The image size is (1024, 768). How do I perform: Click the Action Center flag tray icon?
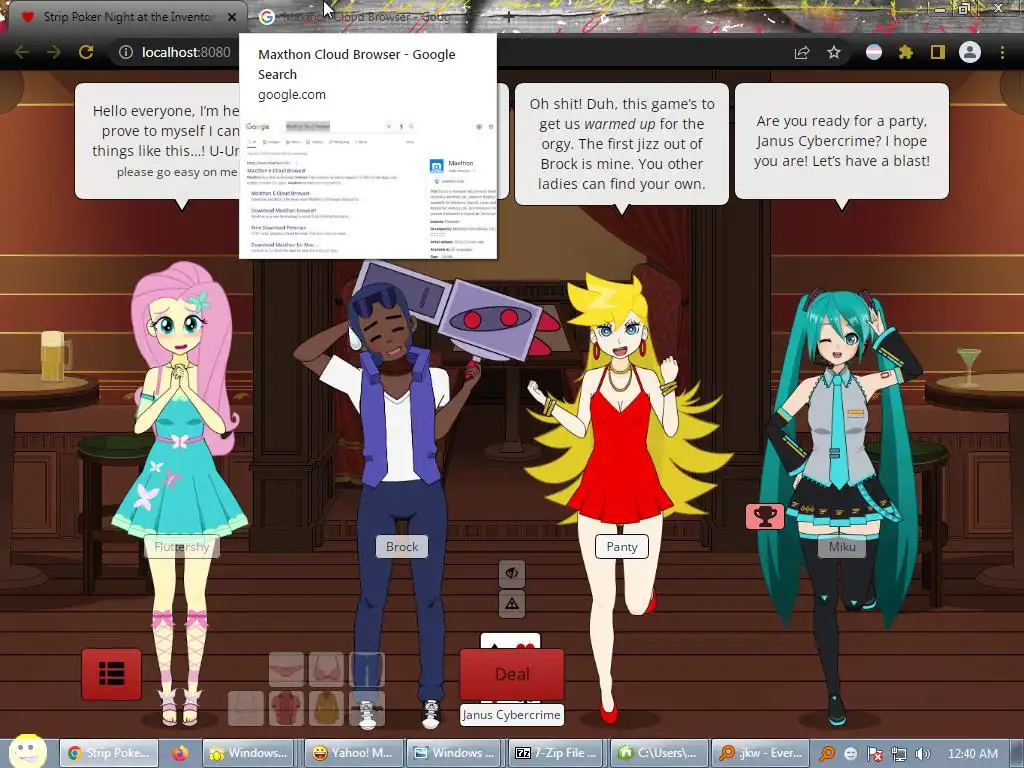(875, 754)
